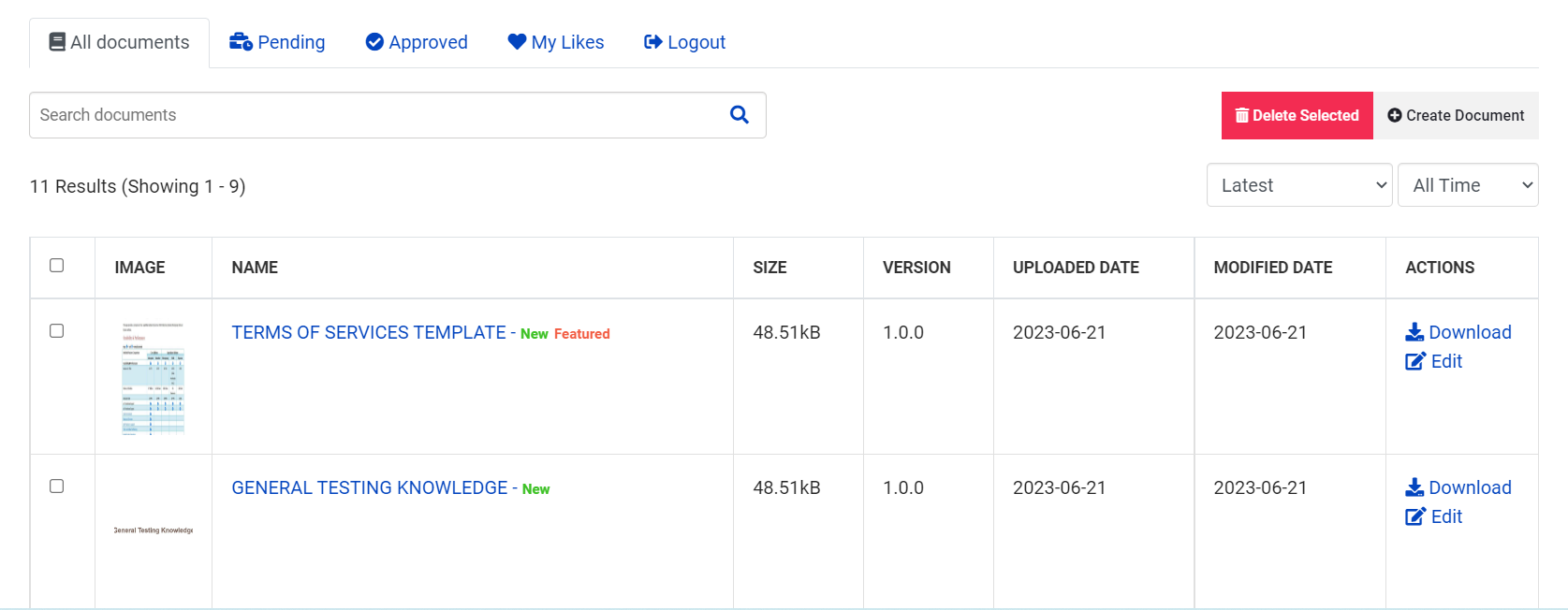This screenshot has height=610, width=1568.
Task: Open the GENERAL TESTING KNOWLEDGE document link
Action: pos(369,488)
